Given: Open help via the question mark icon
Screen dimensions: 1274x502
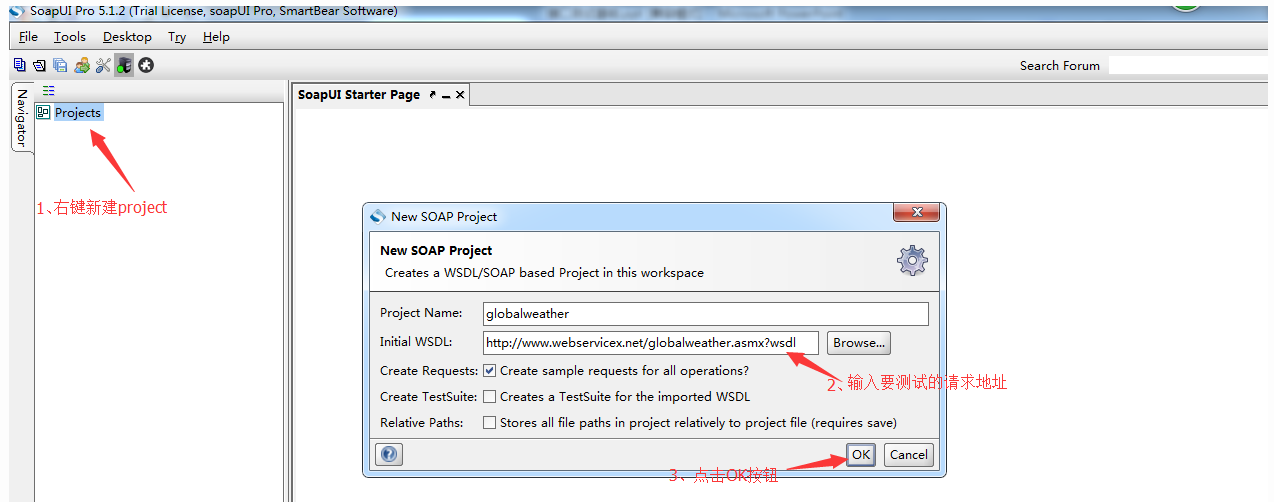Looking at the screenshot, I should (389, 454).
